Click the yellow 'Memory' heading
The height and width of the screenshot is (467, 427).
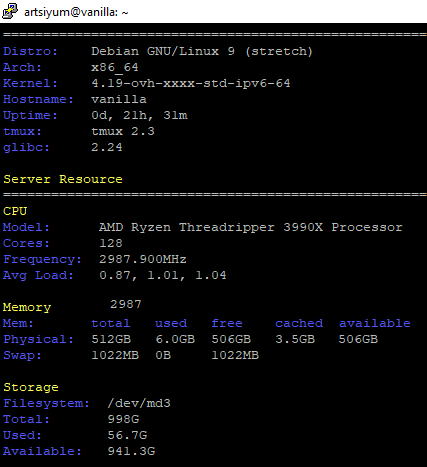(27, 307)
